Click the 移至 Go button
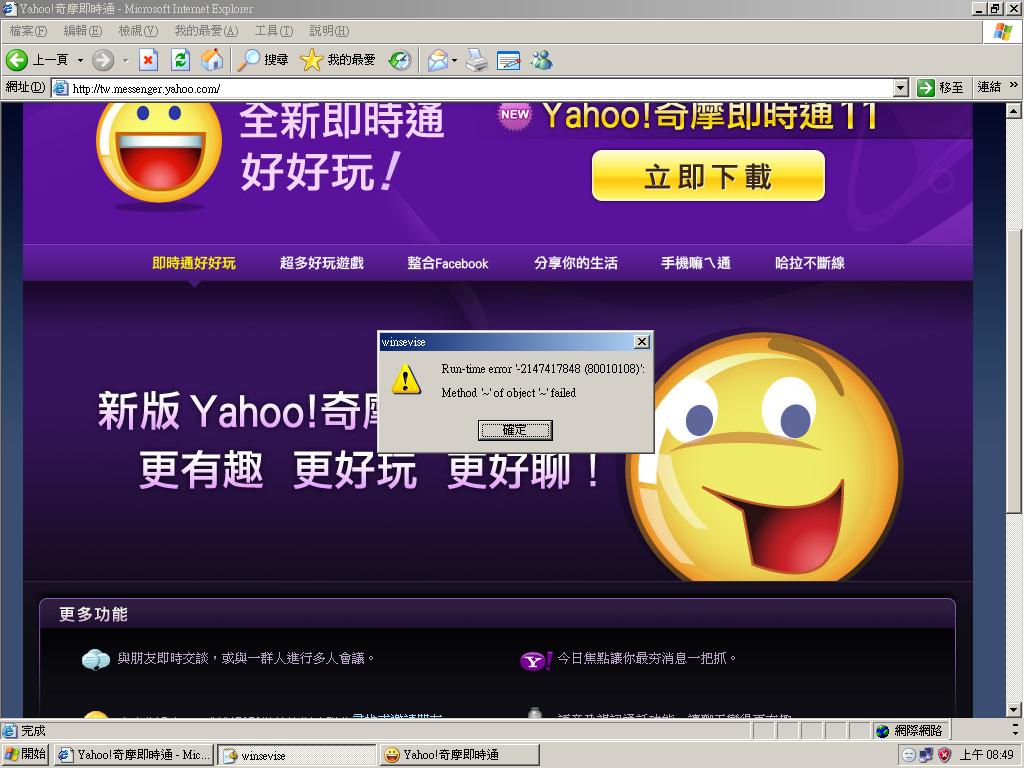1024x768 pixels. coord(940,88)
